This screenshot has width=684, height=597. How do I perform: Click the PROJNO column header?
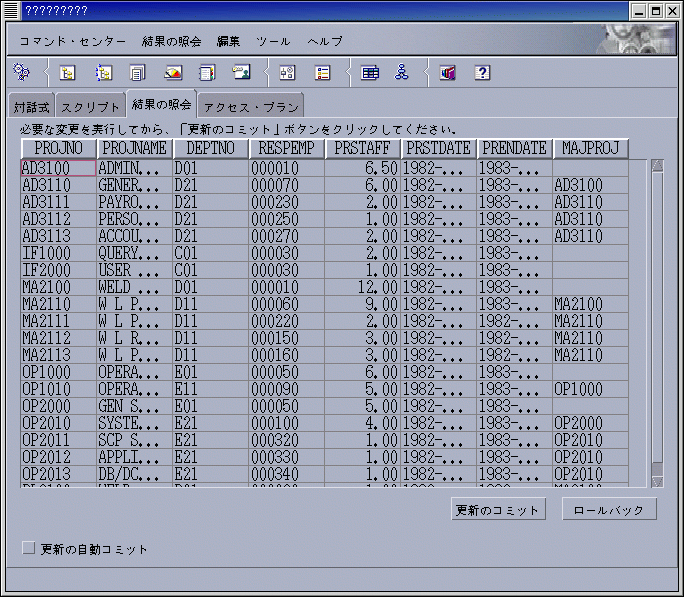coord(58,148)
